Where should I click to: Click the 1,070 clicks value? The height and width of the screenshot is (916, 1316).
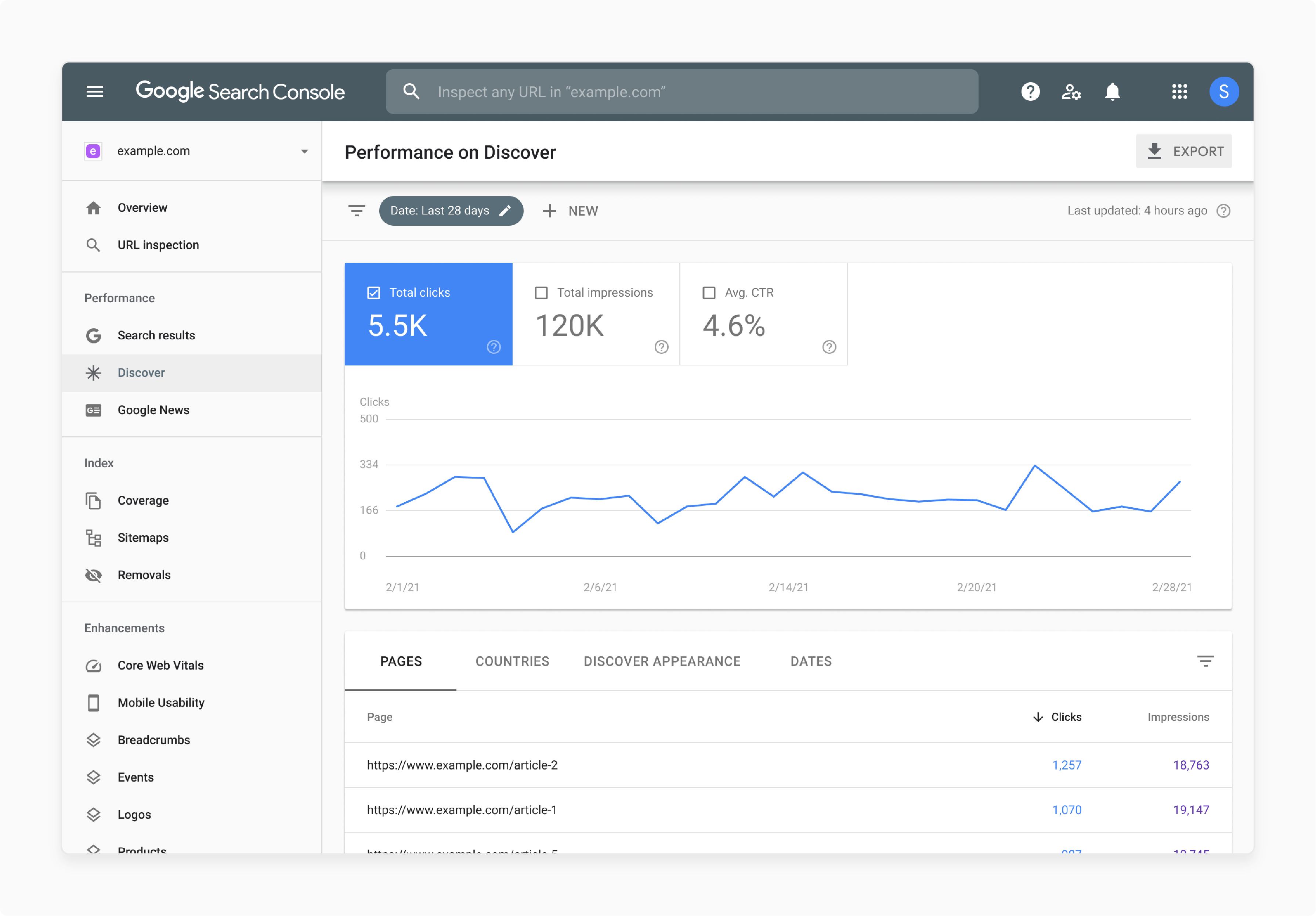tap(1067, 810)
